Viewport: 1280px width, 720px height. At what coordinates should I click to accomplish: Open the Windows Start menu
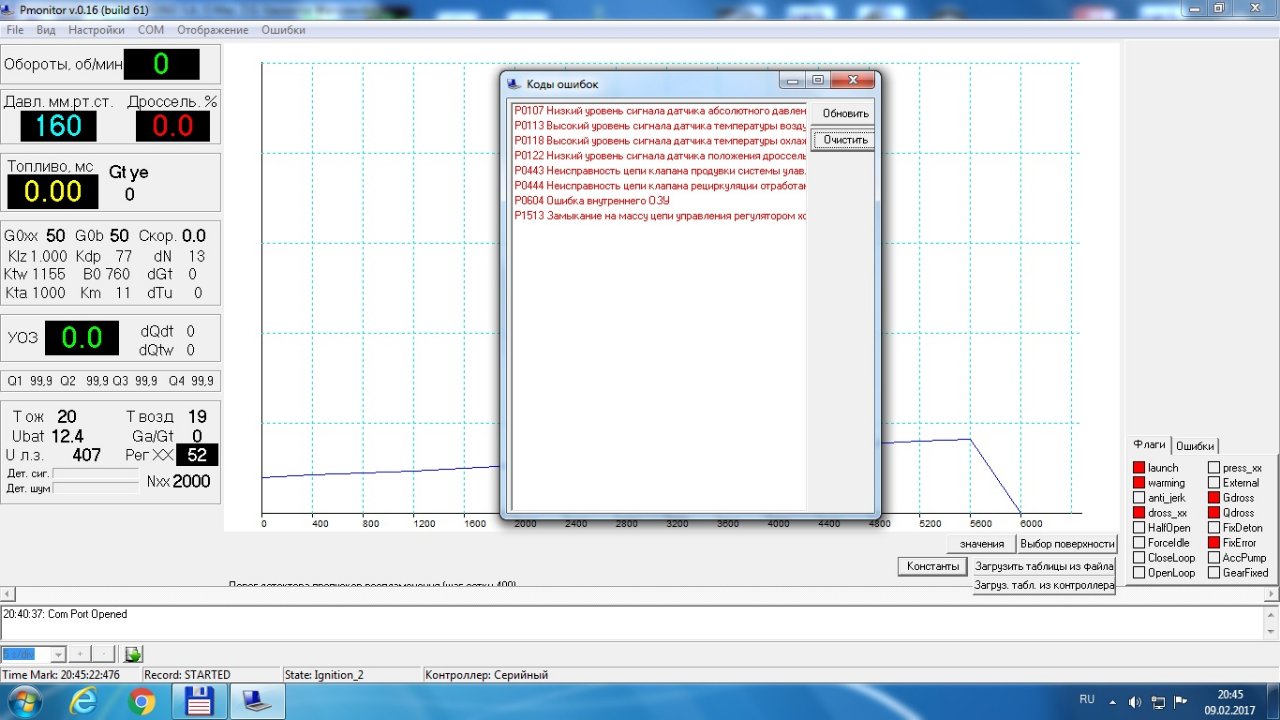[x=24, y=702]
